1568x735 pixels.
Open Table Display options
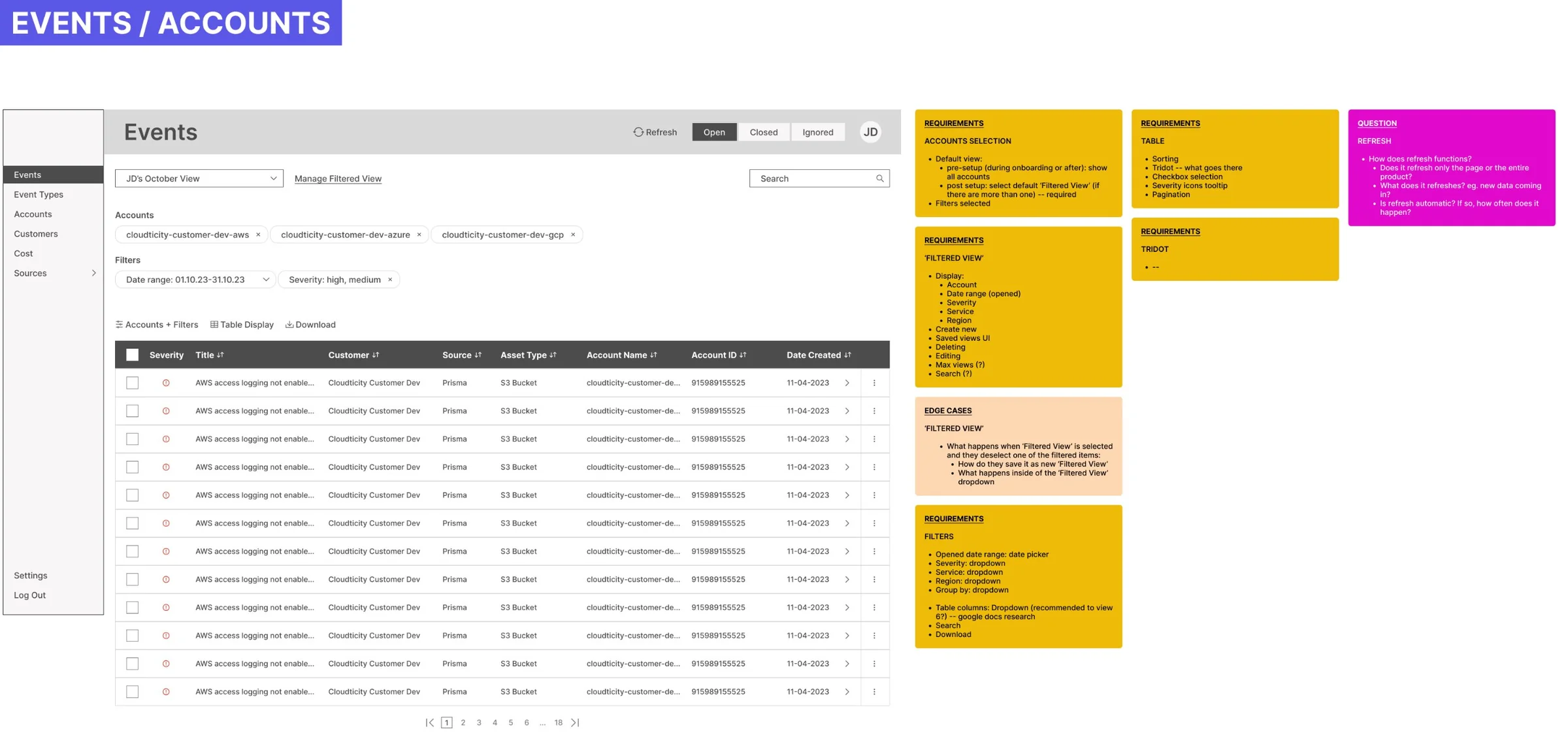click(x=242, y=325)
